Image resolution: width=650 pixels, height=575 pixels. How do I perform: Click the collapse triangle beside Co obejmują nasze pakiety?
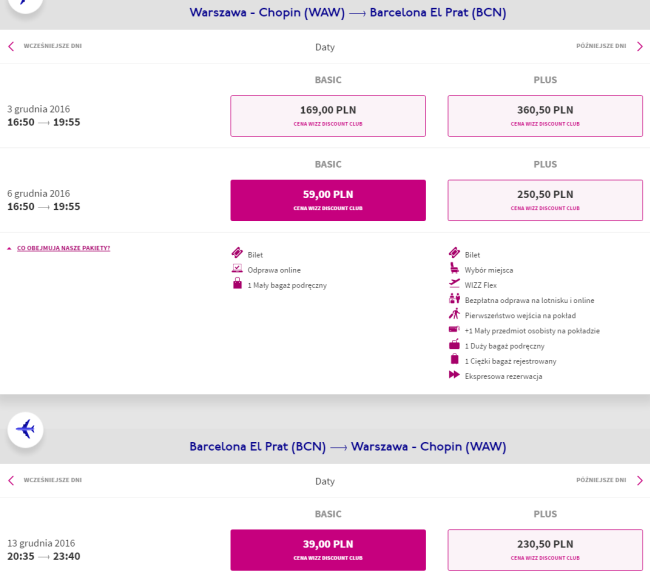[x=9, y=248]
